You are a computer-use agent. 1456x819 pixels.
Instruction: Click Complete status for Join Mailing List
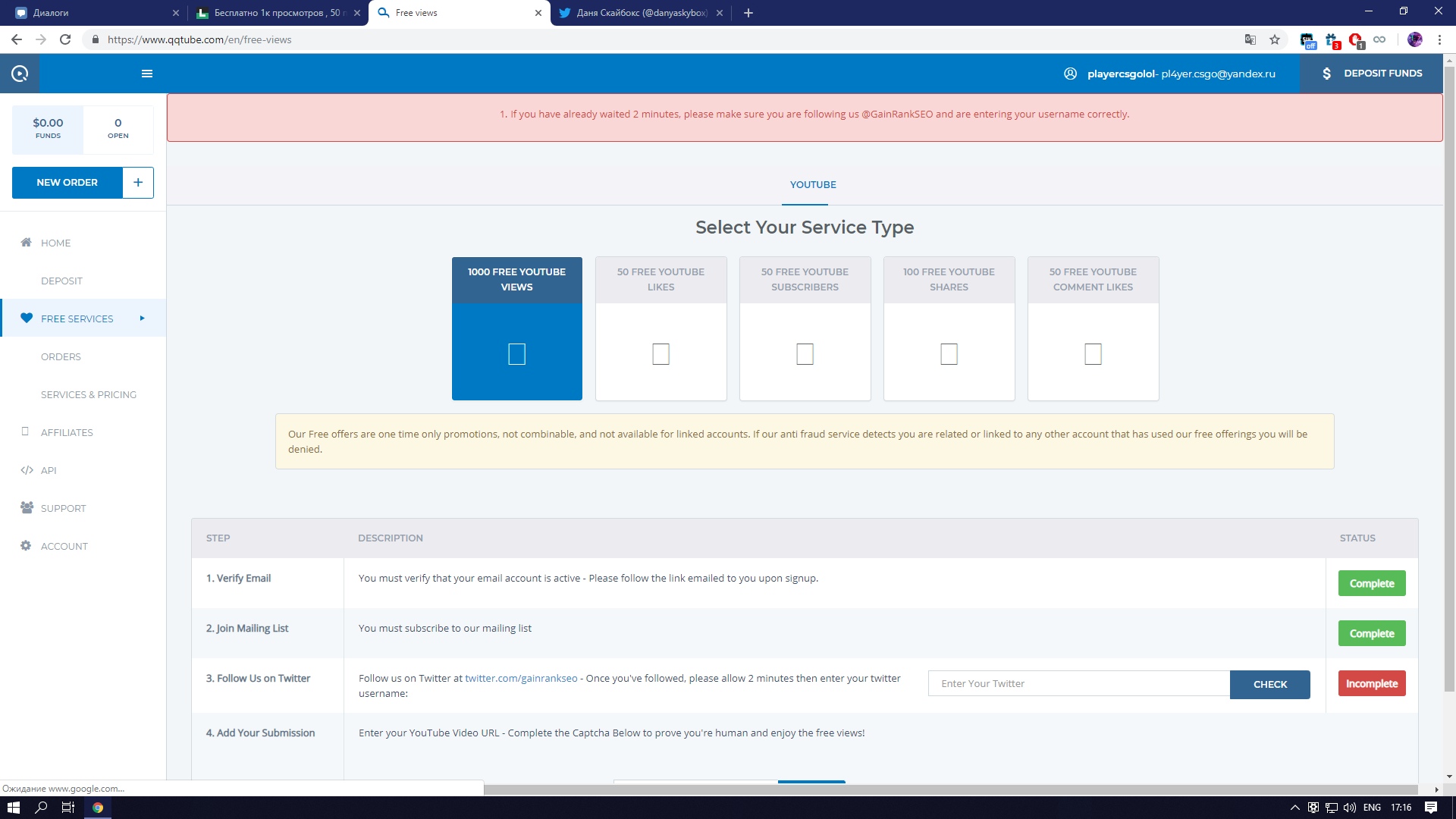pyautogui.click(x=1372, y=633)
